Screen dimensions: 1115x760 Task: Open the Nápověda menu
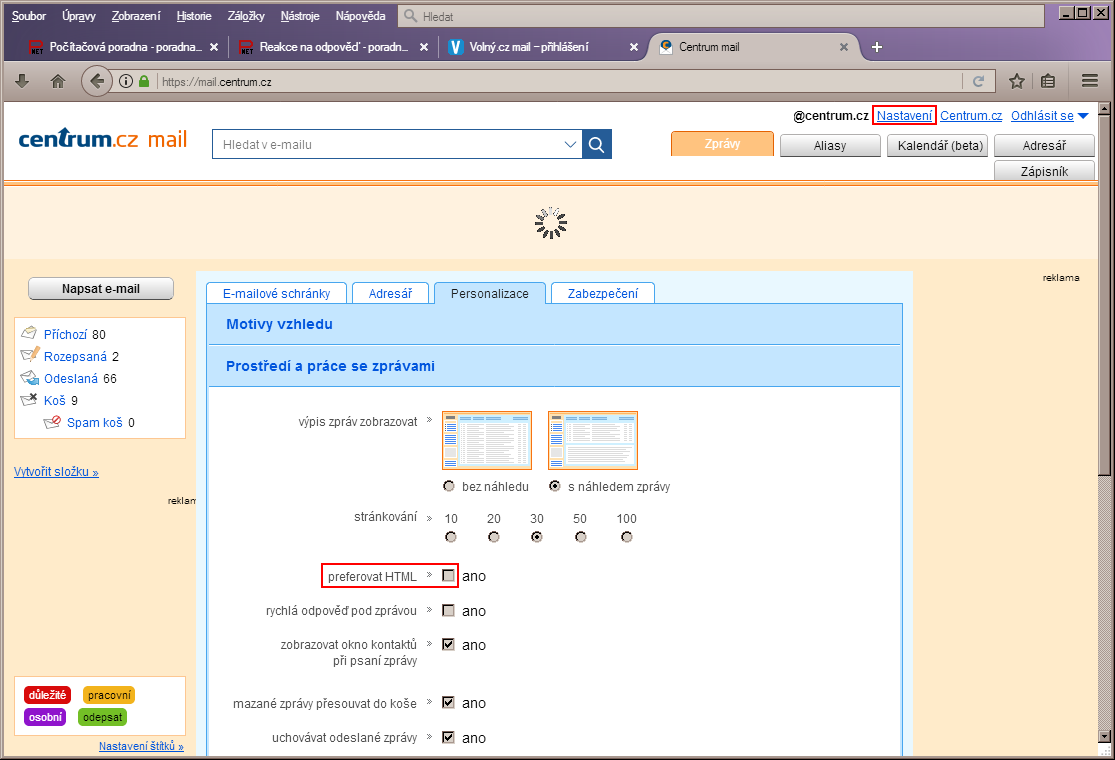361,16
